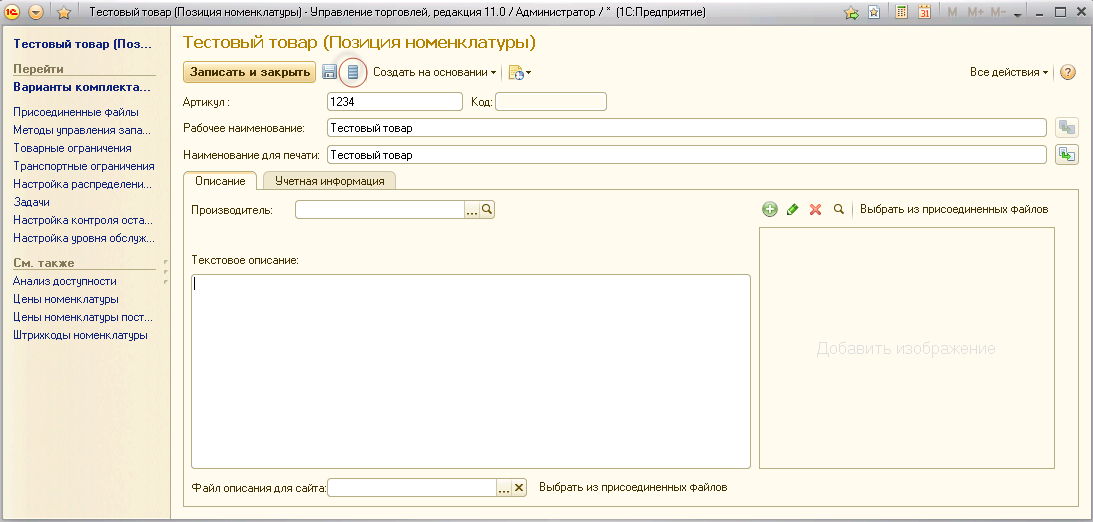Open Присоединенные файлы

[x=75, y=112]
